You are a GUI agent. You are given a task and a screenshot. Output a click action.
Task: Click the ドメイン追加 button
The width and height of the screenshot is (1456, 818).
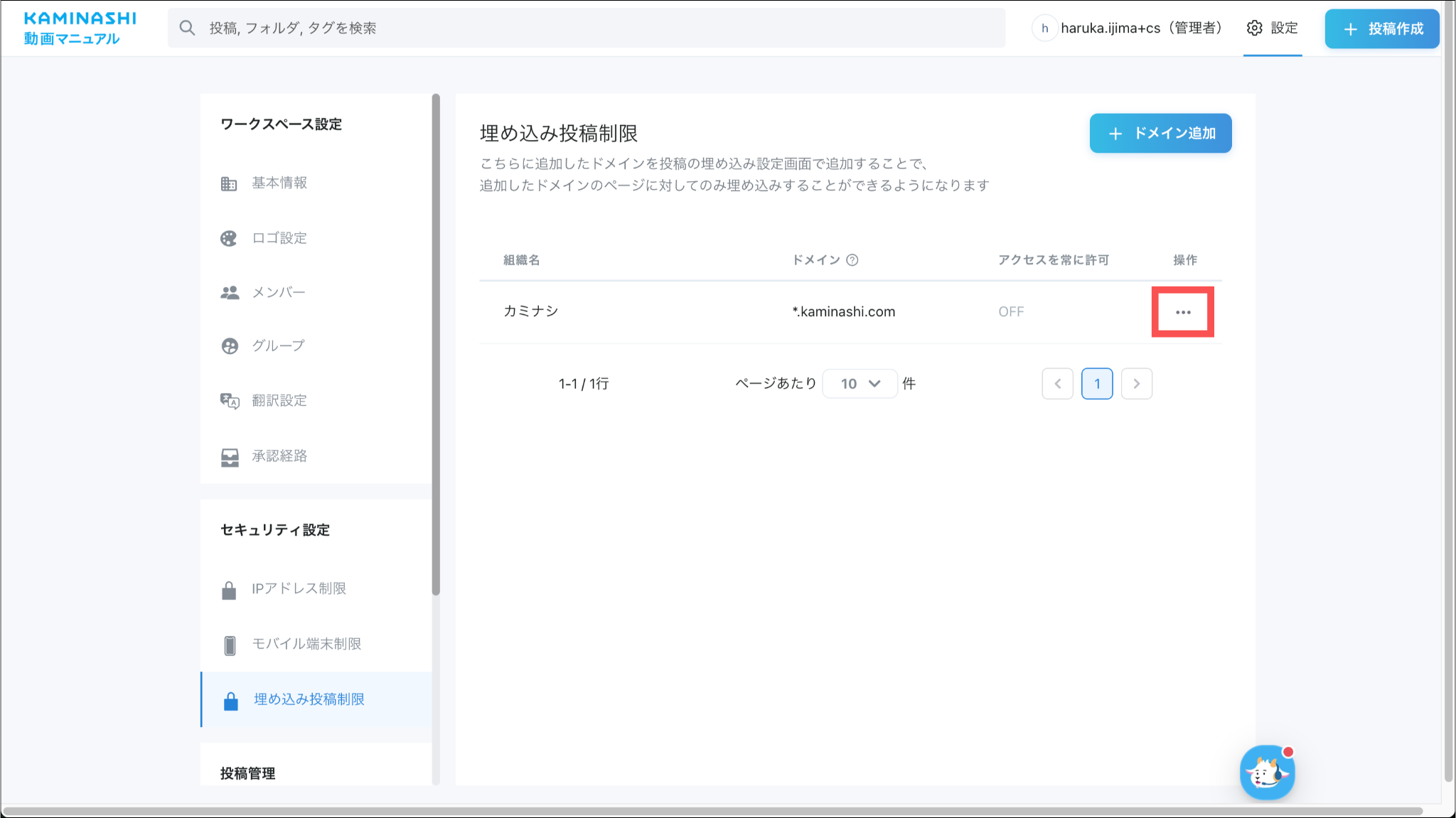point(1160,134)
